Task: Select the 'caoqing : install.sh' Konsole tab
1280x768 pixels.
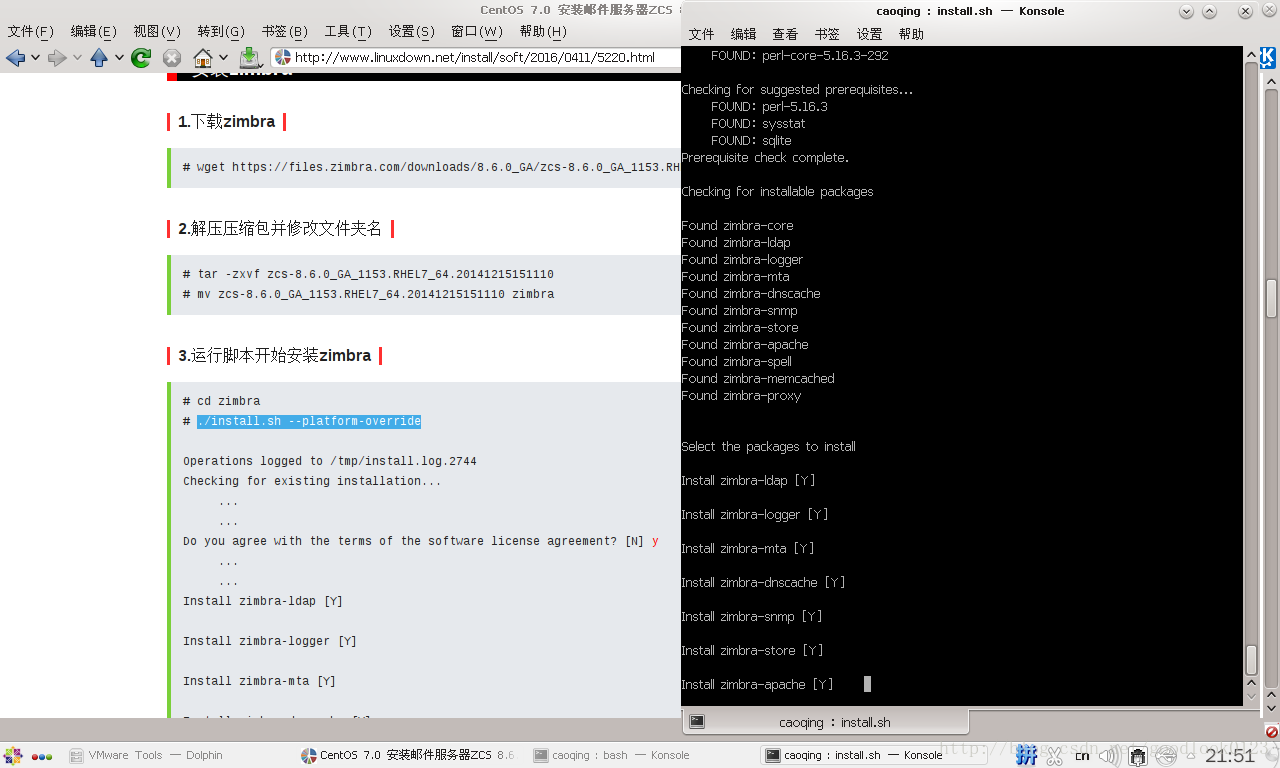Action: pyautogui.click(x=826, y=721)
